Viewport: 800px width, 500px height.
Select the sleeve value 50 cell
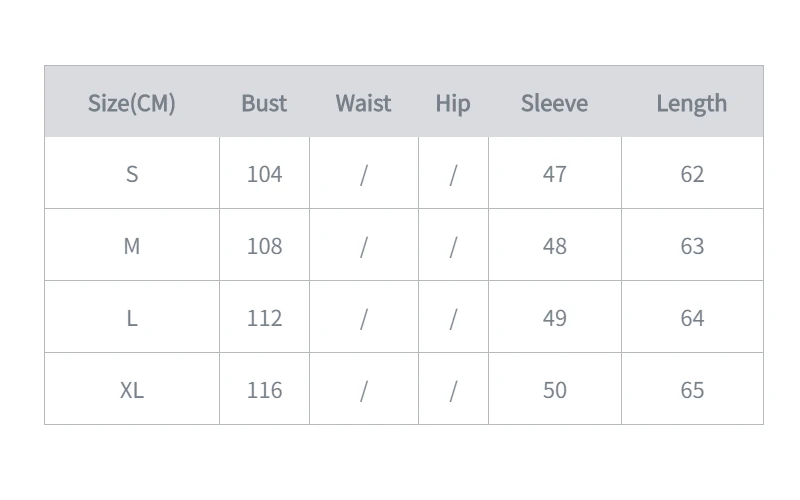(x=555, y=388)
